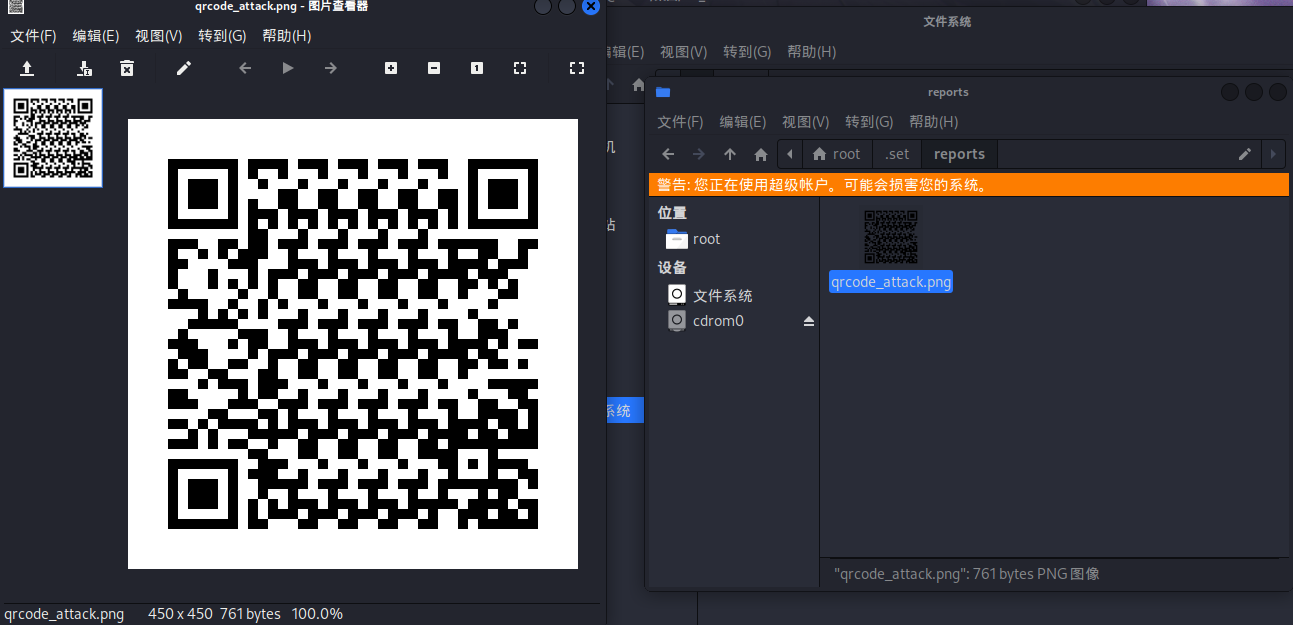This screenshot has width=1293, height=625.
Task: Open 视图(V) menu in reports window
Action: click(806, 122)
